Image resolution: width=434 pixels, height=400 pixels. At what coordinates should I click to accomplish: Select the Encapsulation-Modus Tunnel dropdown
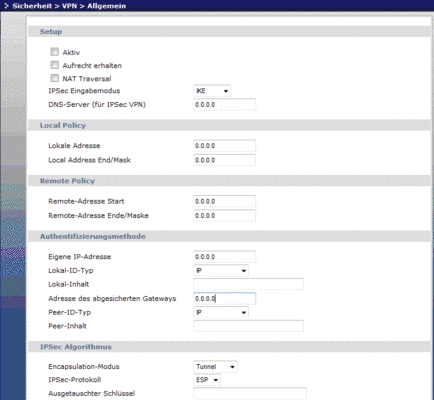point(215,367)
